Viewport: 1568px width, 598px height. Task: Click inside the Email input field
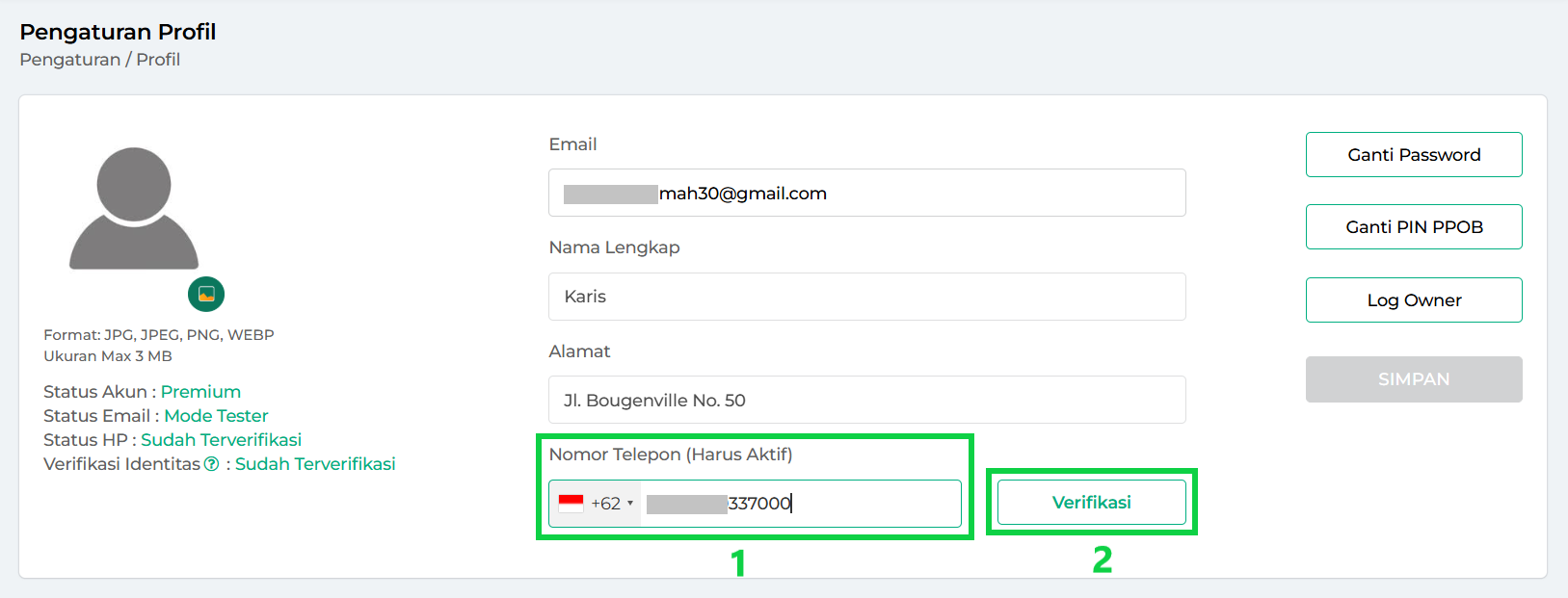coord(866,194)
